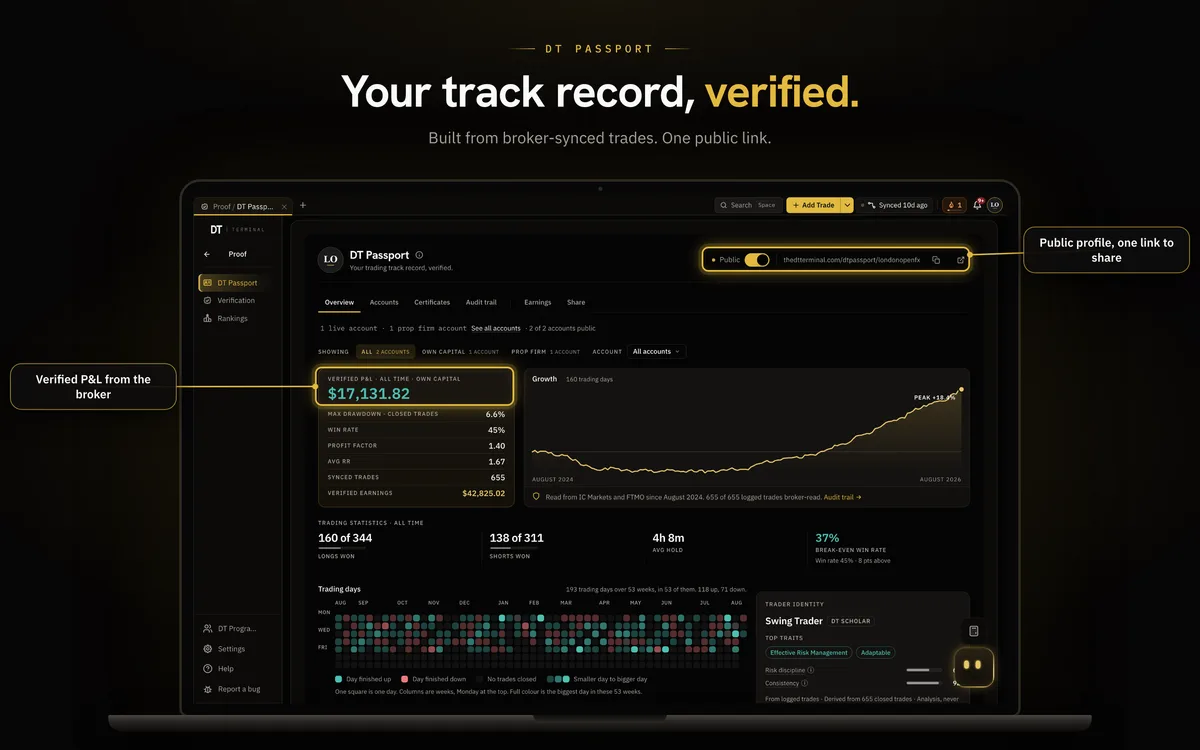Click the 37% break-even win rate
1200x750 pixels.
[827, 538]
